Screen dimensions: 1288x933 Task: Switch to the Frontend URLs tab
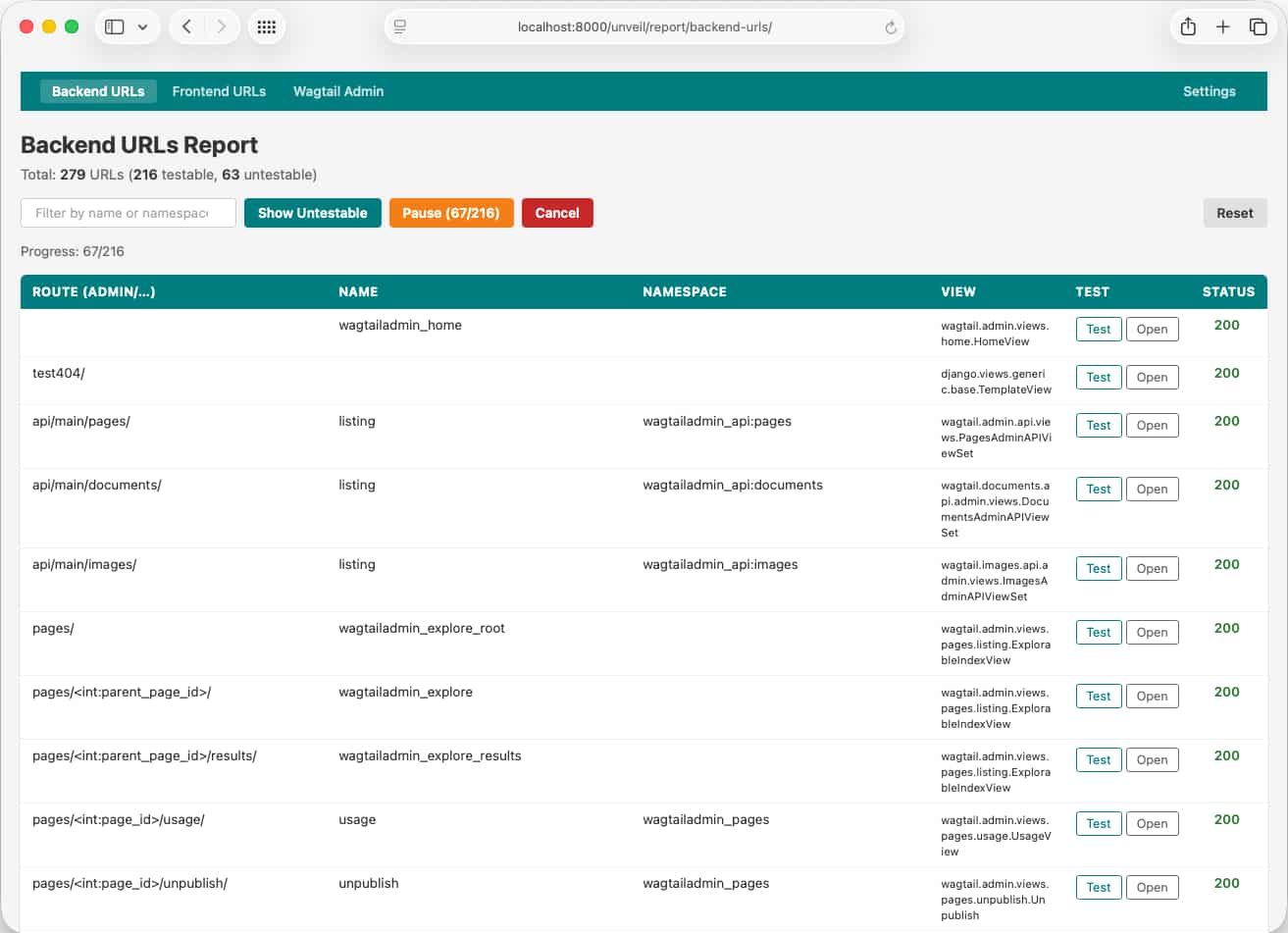point(219,91)
